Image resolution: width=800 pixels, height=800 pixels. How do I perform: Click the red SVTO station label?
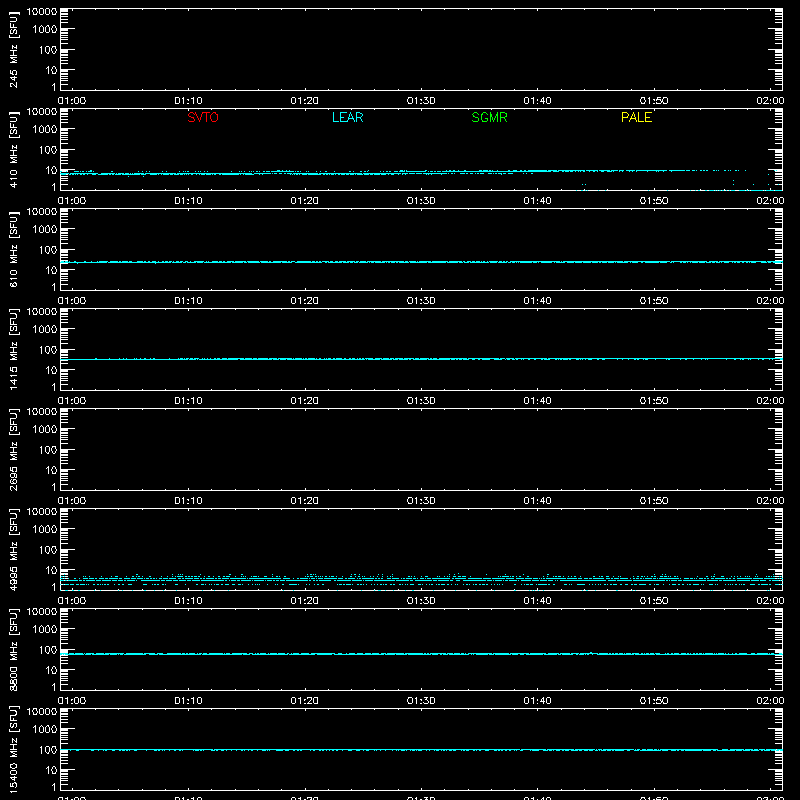coord(203,117)
